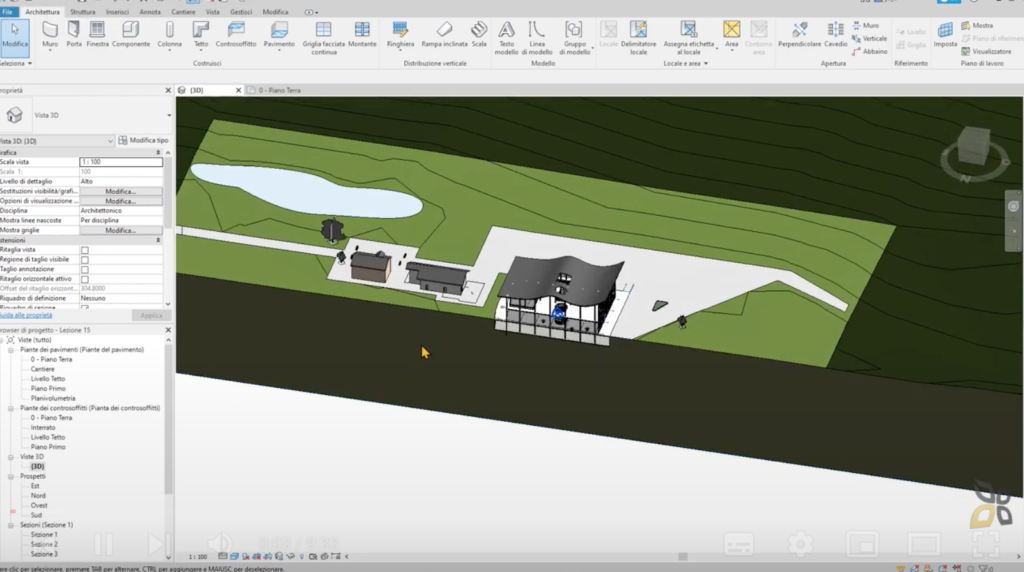The height and width of the screenshot is (572, 1024).
Task: Click the Griglia facciata continua tool
Action: [323, 37]
